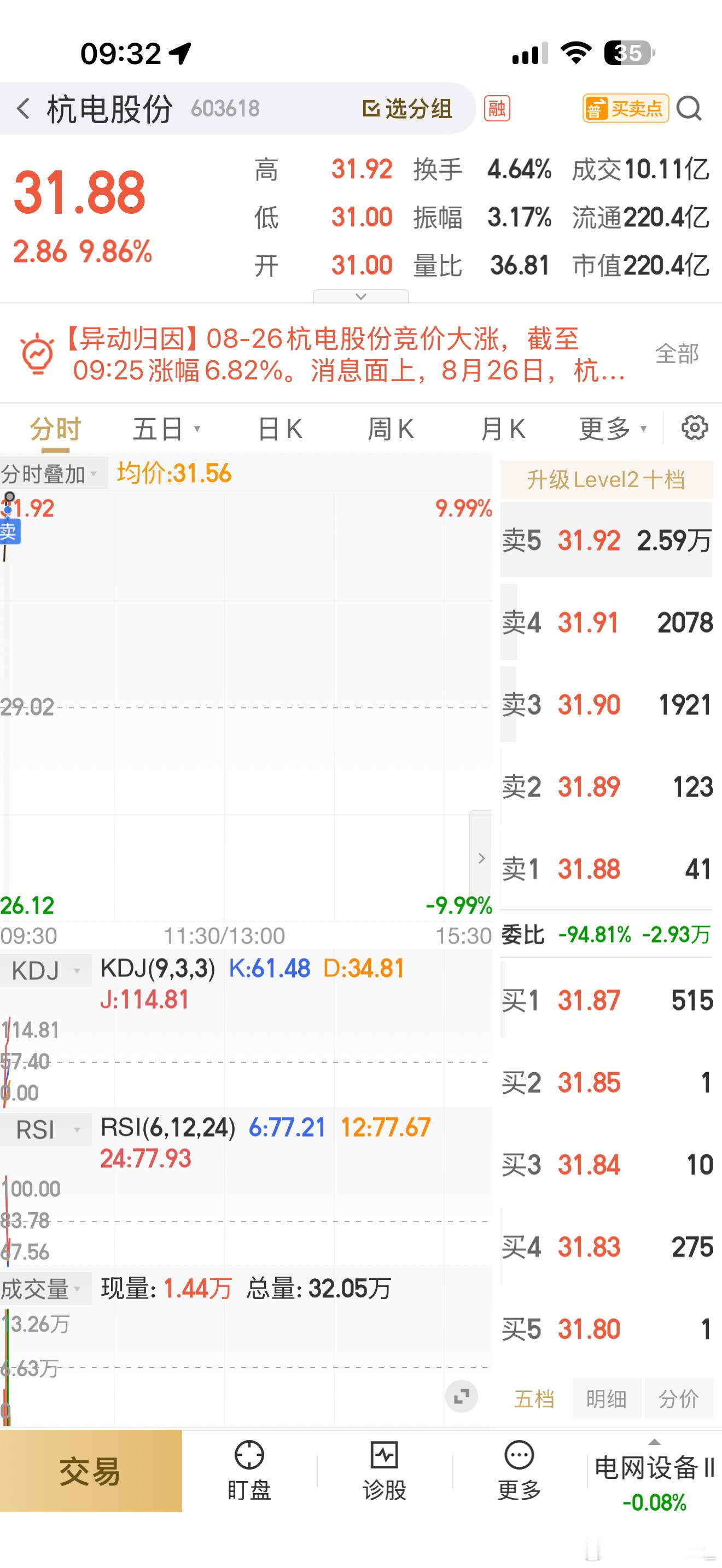Open the 更多 chart period dropdown
The image size is (722, 1568).
613,429
